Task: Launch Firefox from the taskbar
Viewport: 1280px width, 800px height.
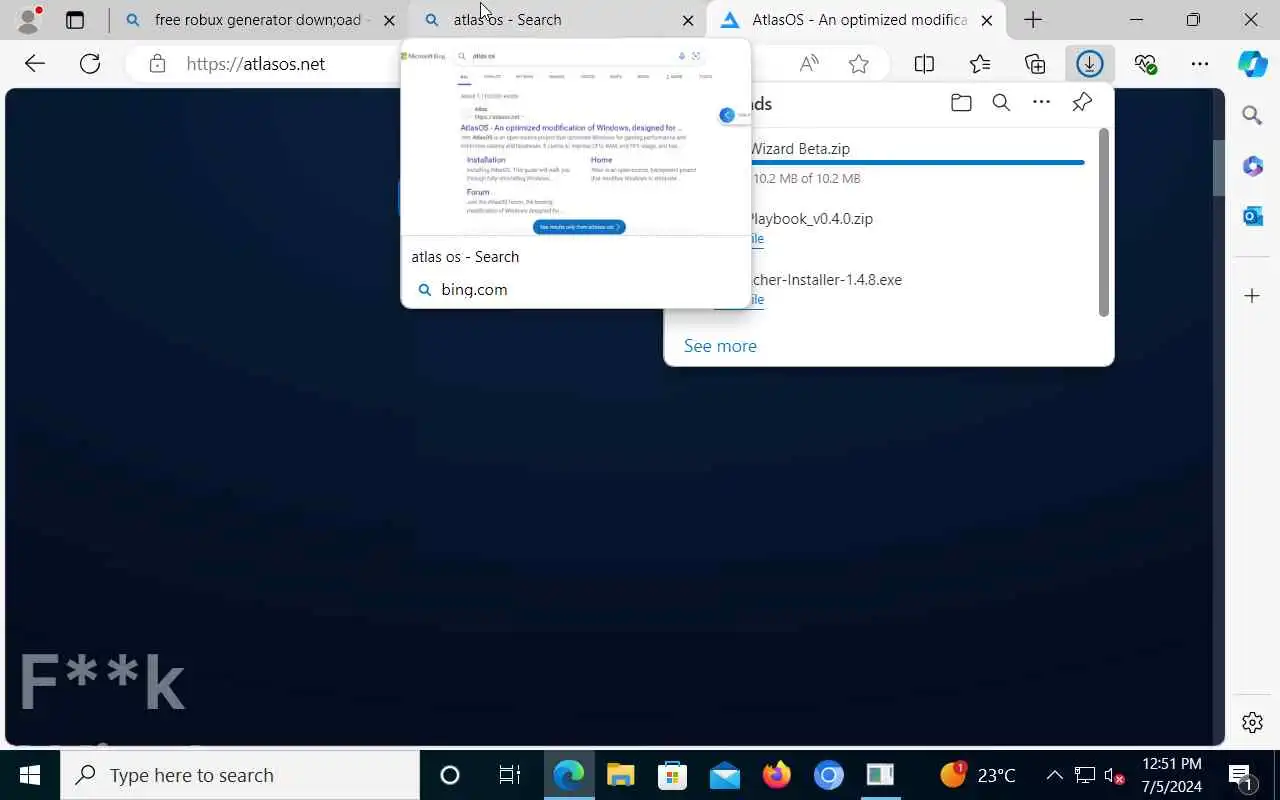Action: (x=777, y=775)
